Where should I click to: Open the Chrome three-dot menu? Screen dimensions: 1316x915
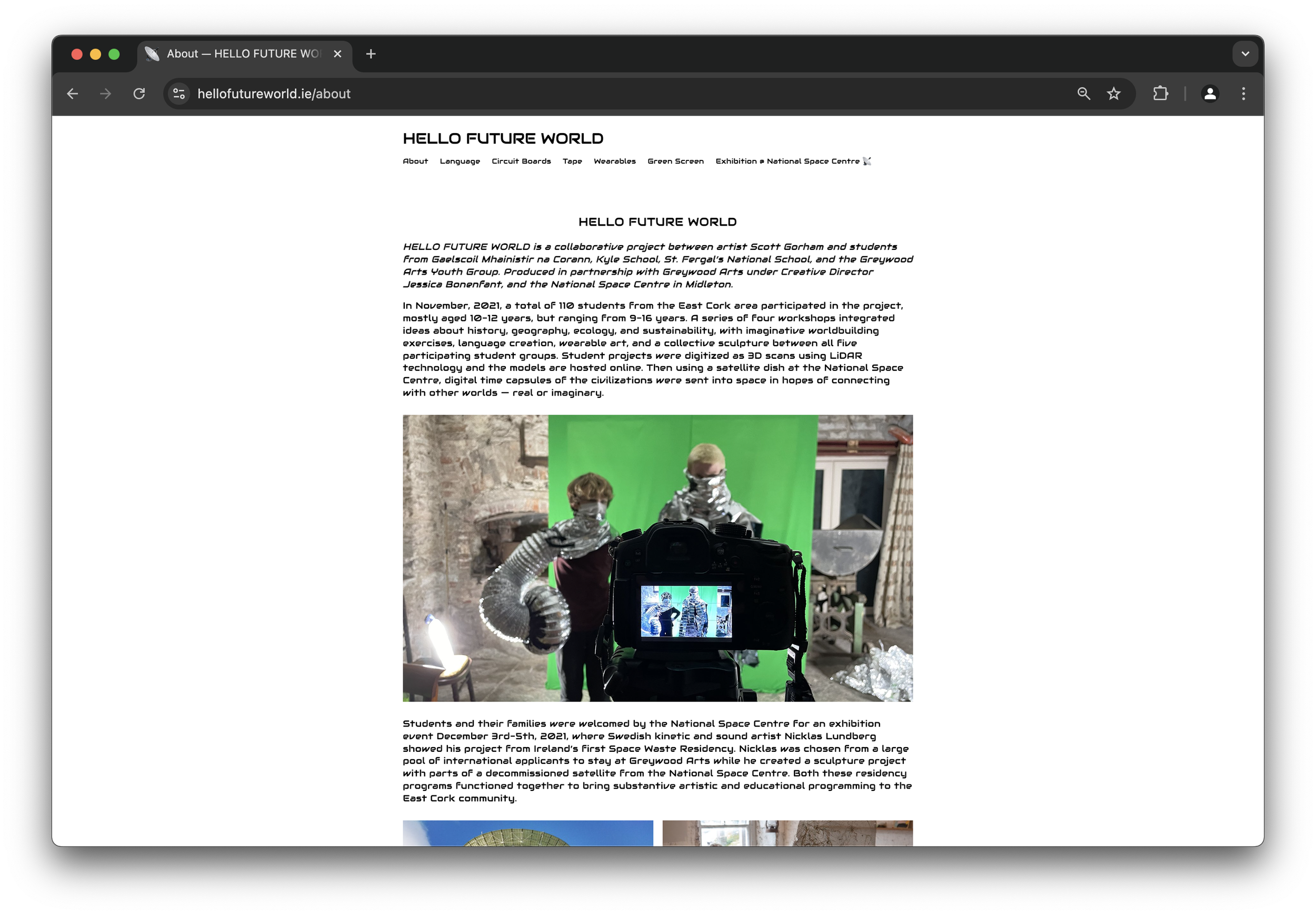click(x=1243, y=94)
